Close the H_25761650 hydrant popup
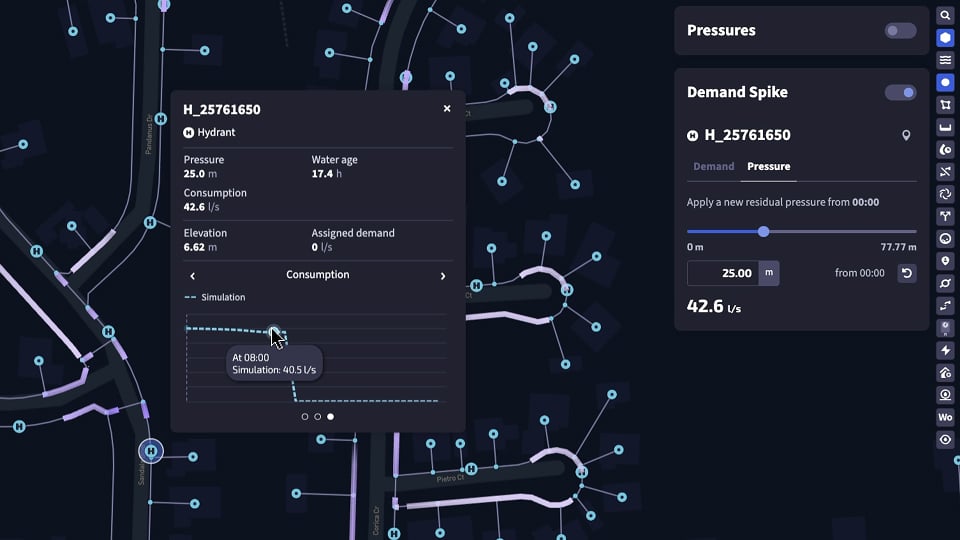 (447, 109)
